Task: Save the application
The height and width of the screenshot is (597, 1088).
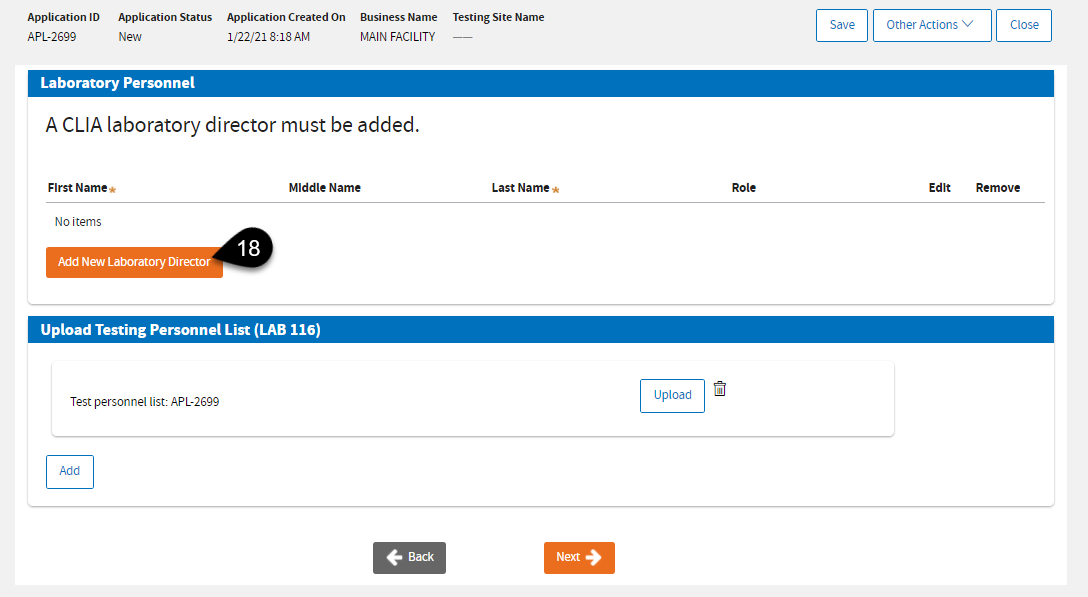Action: click(x=842, y=25)
